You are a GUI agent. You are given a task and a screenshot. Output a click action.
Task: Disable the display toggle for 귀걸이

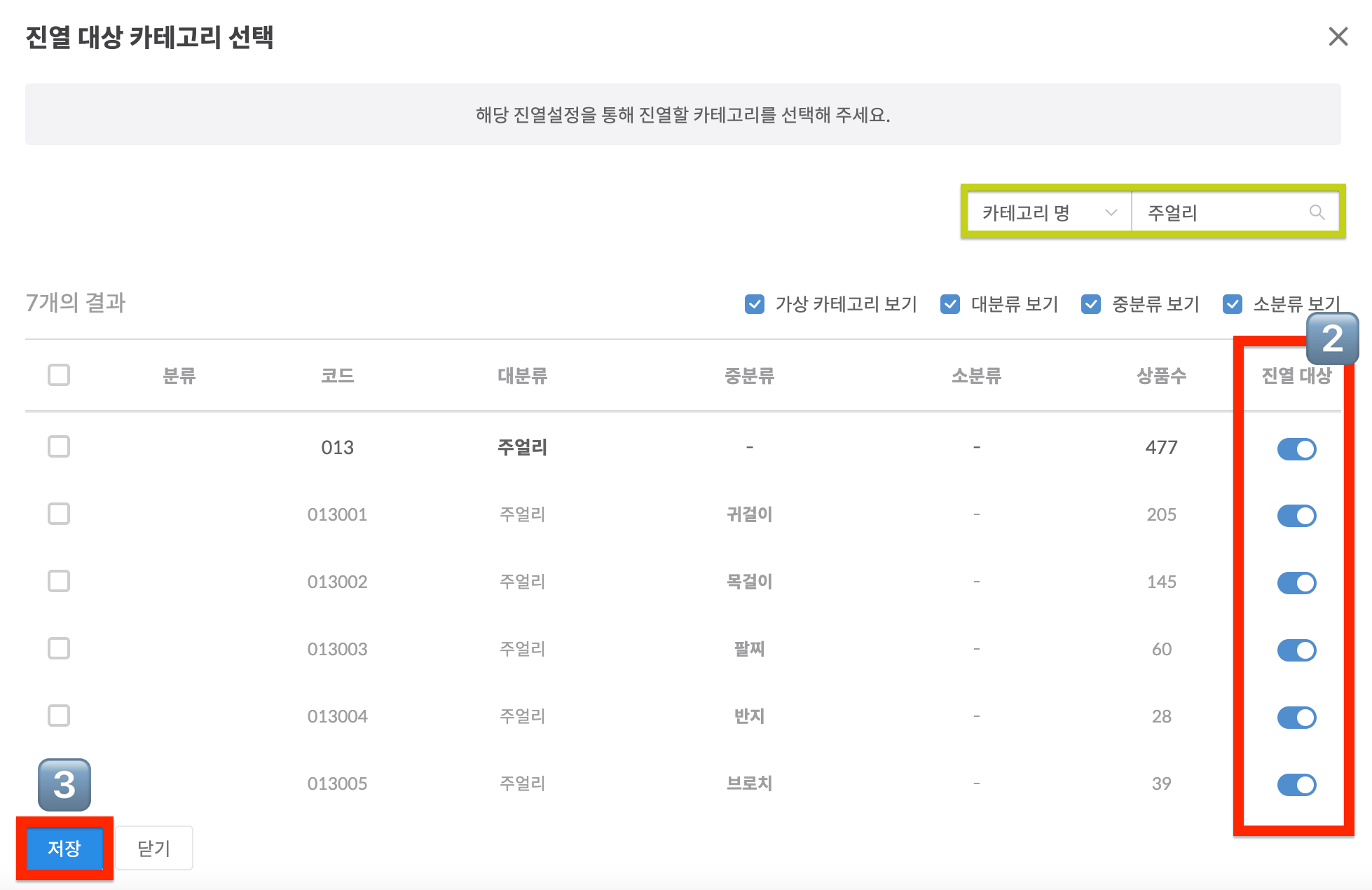pos(1296,516)
